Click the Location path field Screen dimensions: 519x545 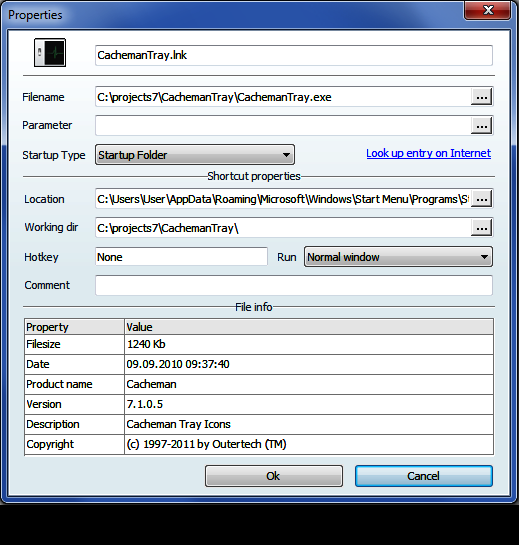283,199
